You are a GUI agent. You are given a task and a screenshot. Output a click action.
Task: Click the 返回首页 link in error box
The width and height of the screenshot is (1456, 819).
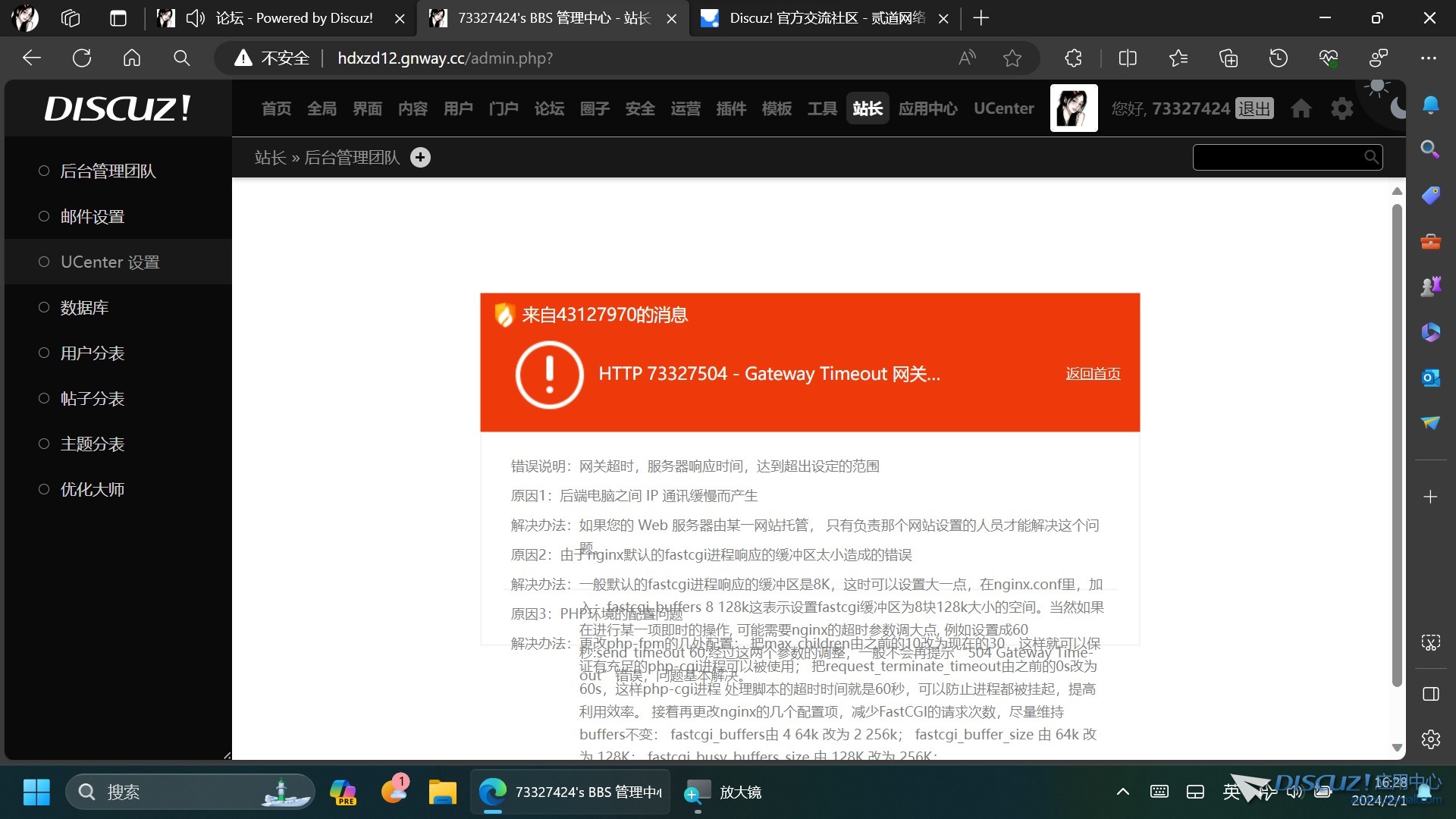[x=1093, y=374]
